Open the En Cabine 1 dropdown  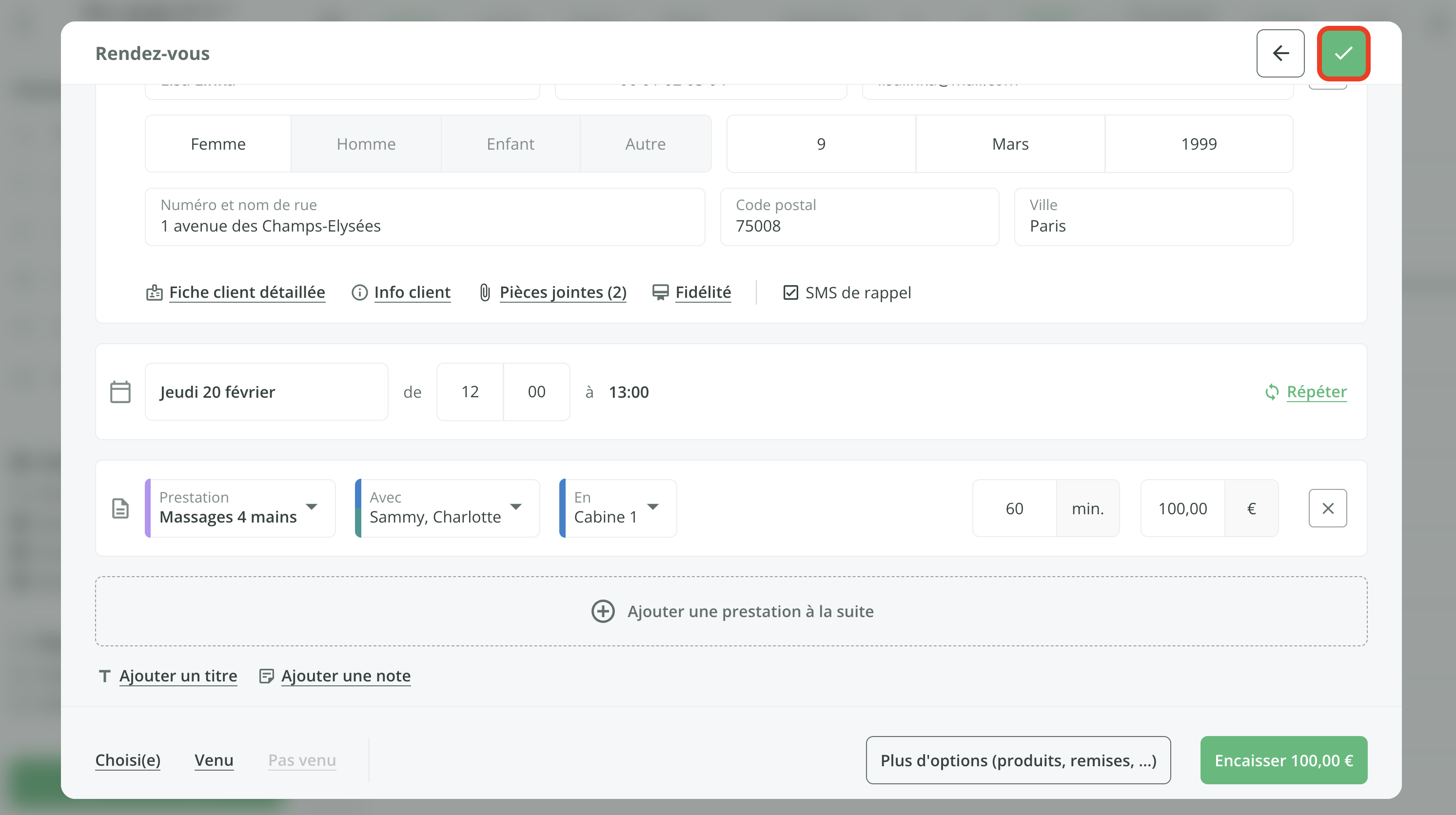pos(617,508)
